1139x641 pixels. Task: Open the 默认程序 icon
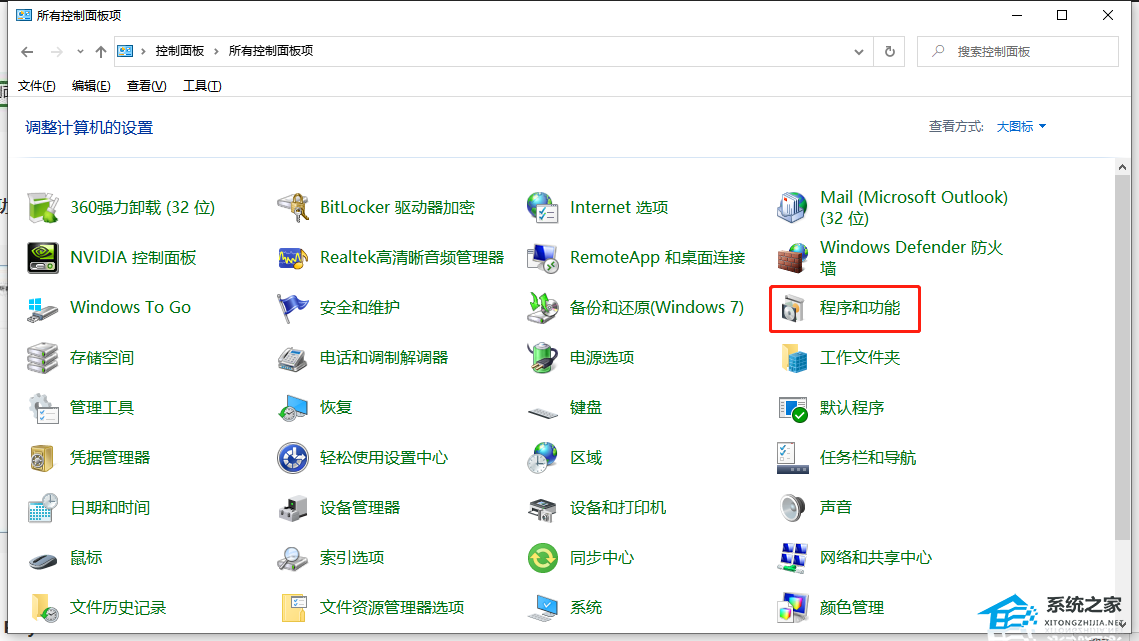[793, 408]
